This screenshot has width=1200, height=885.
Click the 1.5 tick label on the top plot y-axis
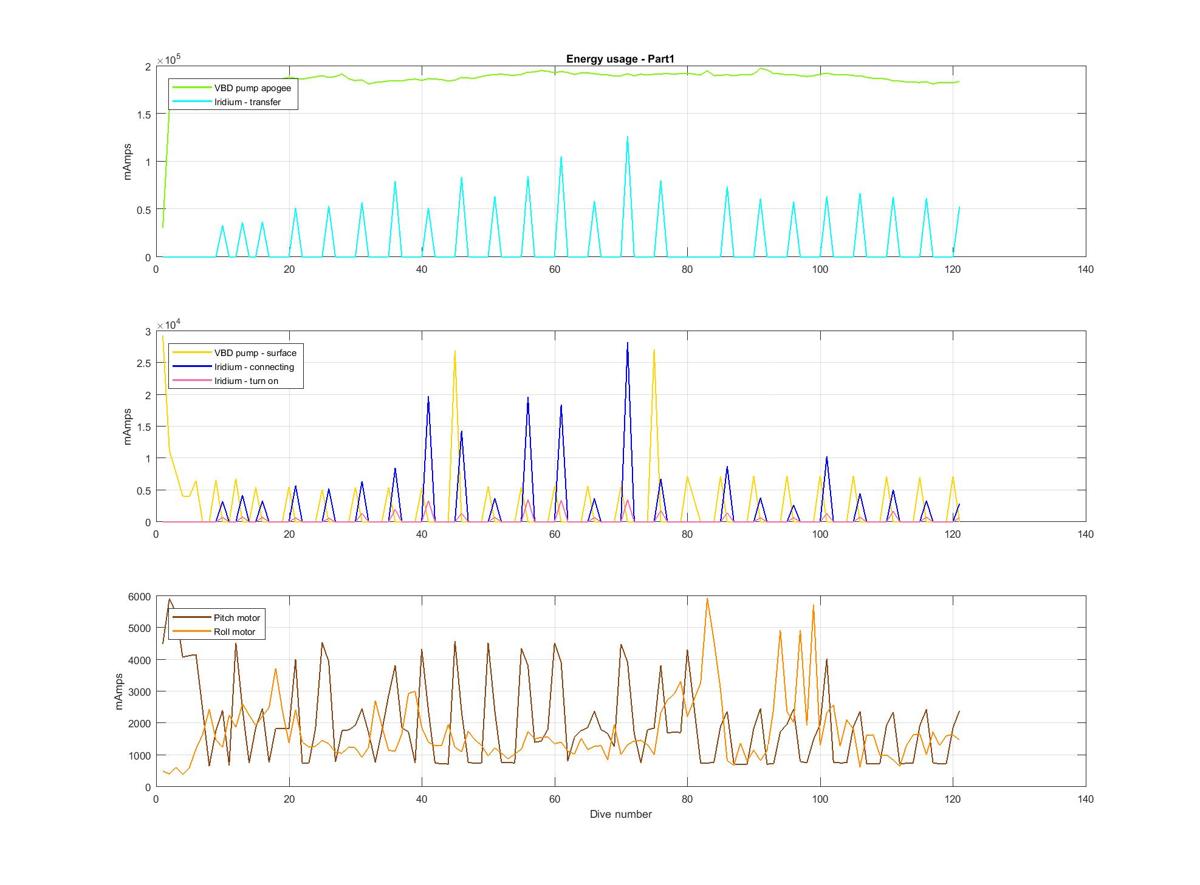[143, 114]
